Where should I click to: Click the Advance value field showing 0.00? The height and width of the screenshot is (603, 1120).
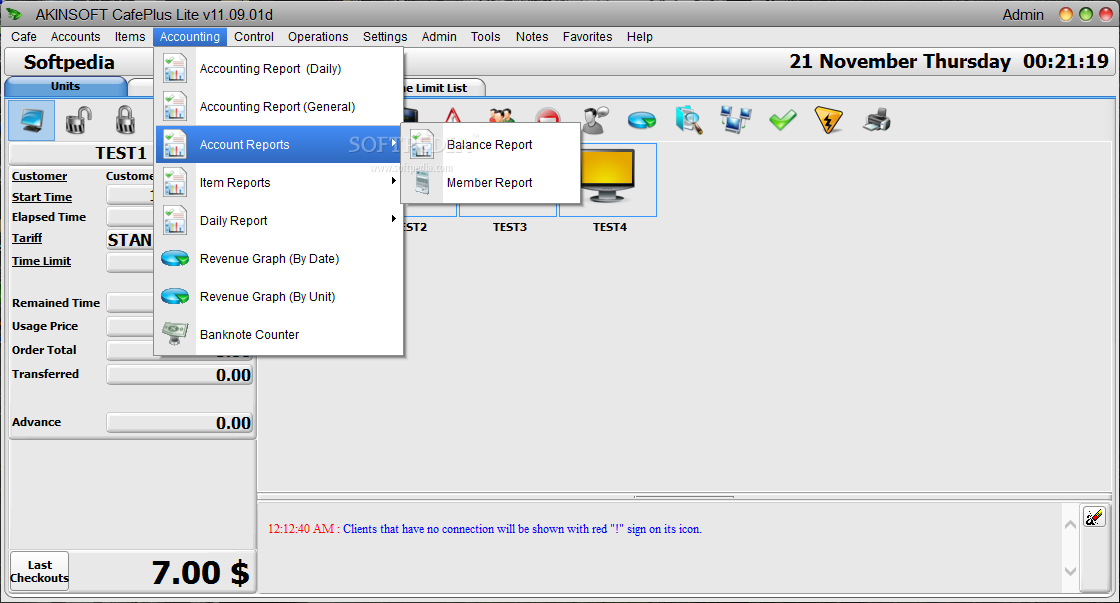179,423
